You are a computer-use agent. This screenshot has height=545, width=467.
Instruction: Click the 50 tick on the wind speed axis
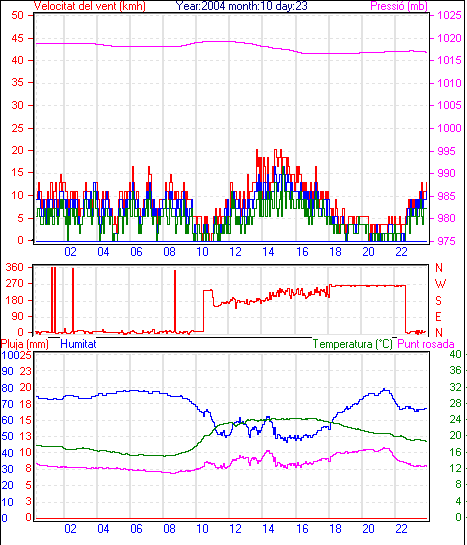[x=17, y=15]
